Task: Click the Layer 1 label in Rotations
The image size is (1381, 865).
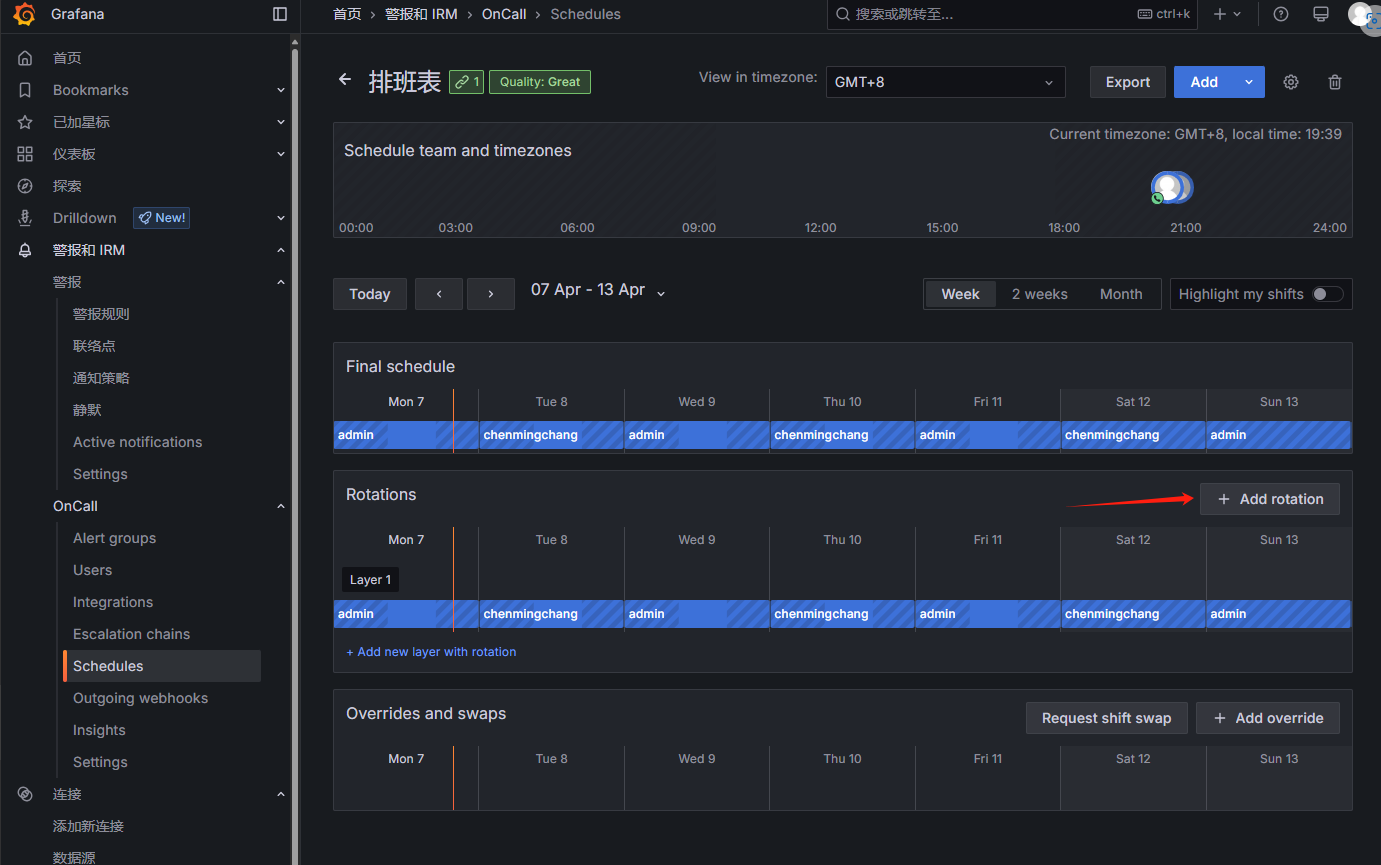Action: tap(370, 580)
